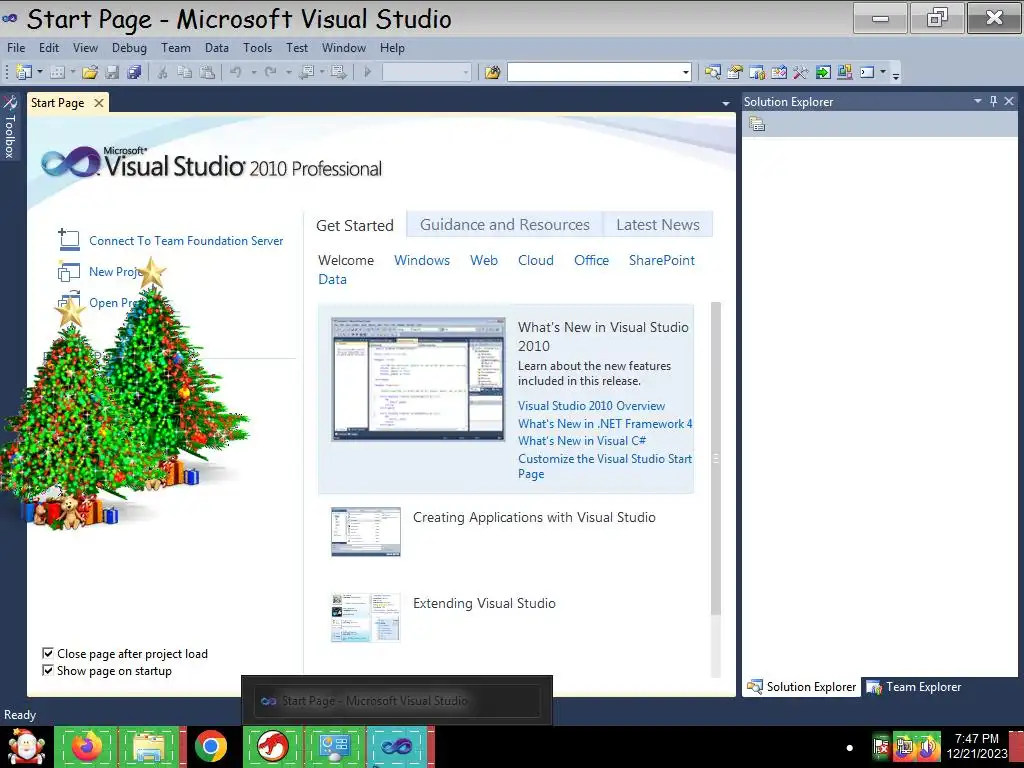Click the Open File toolbar icon
The height and width of the screenshot is (768, 1024).
[x=90, y=72]
